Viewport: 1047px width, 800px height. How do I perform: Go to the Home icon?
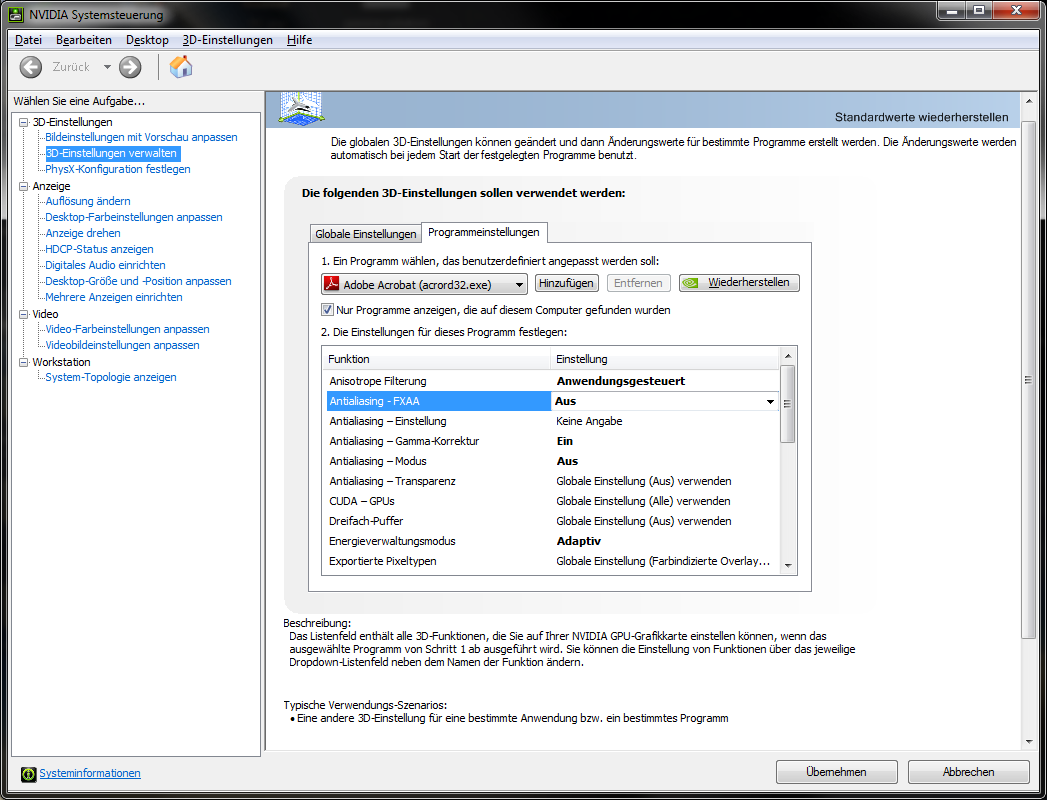(x=181, y=67)
